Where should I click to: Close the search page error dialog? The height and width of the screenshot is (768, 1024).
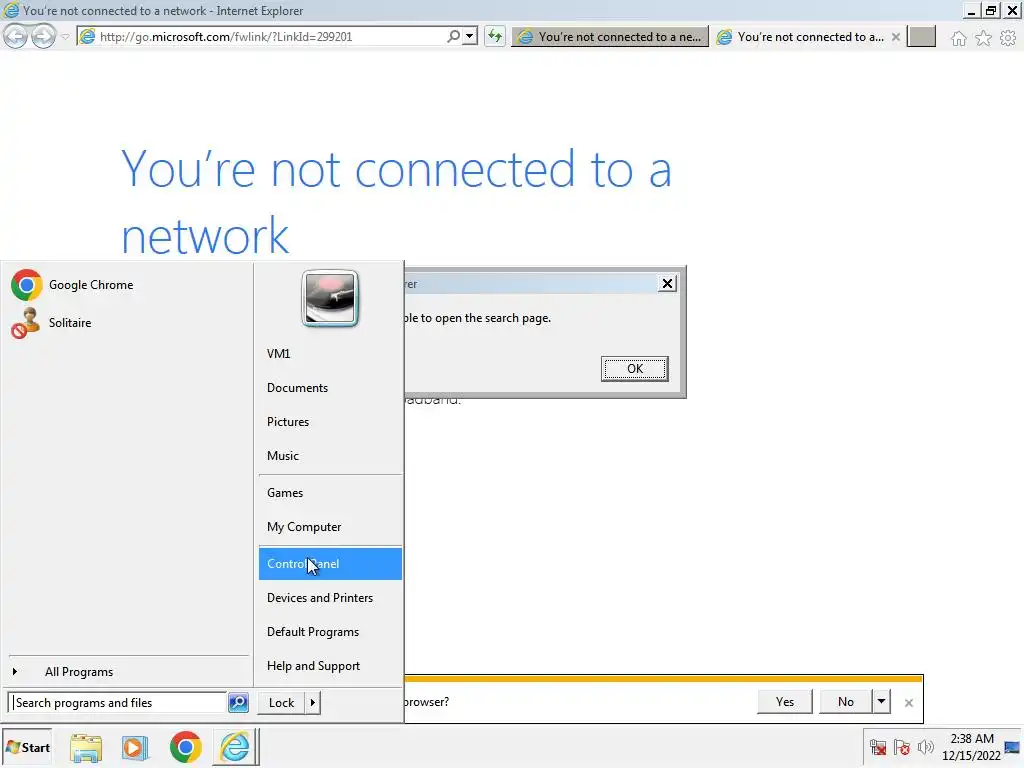667,283
